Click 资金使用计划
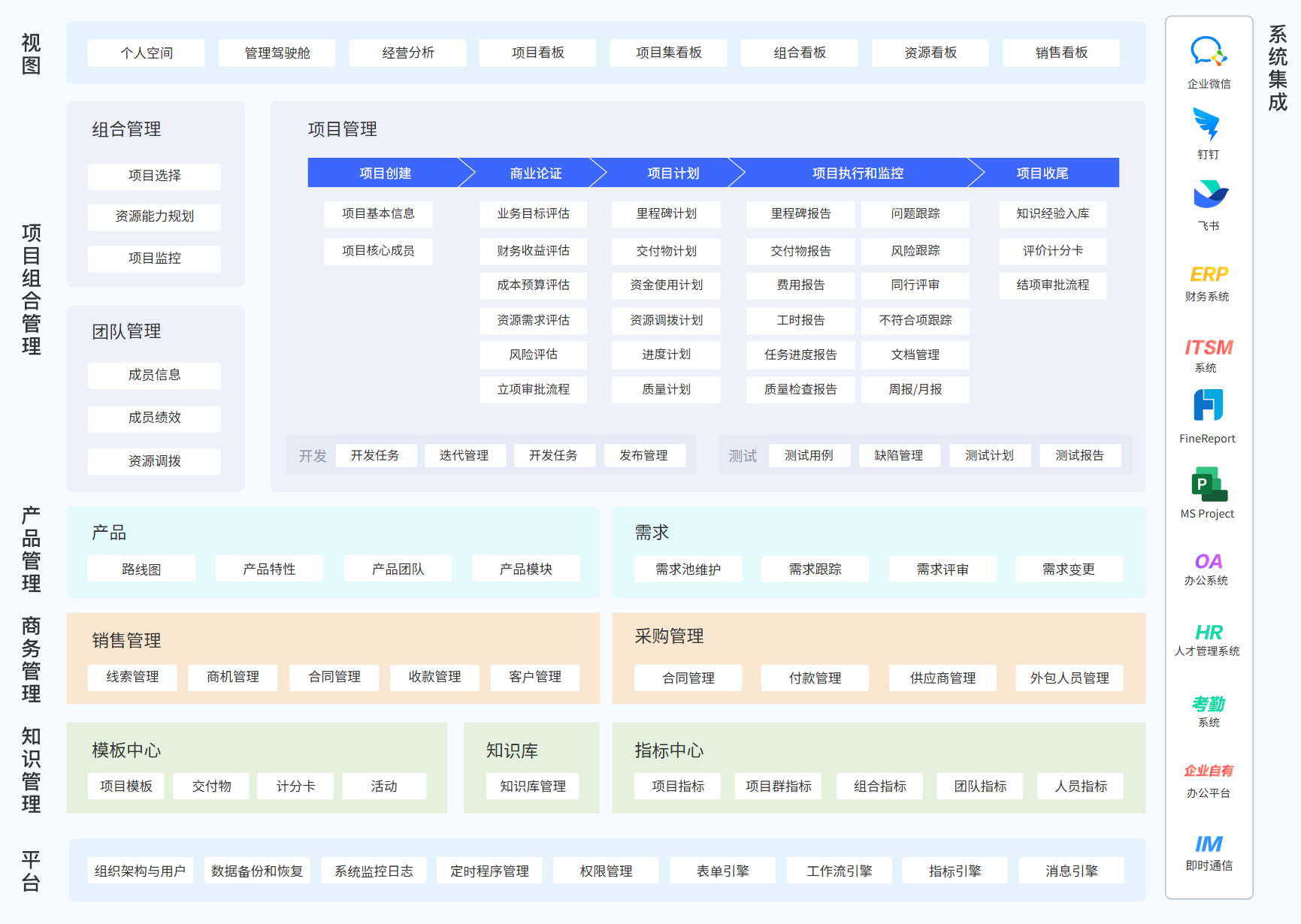This screenshot has height=924, width=1301. click(666, 285)
